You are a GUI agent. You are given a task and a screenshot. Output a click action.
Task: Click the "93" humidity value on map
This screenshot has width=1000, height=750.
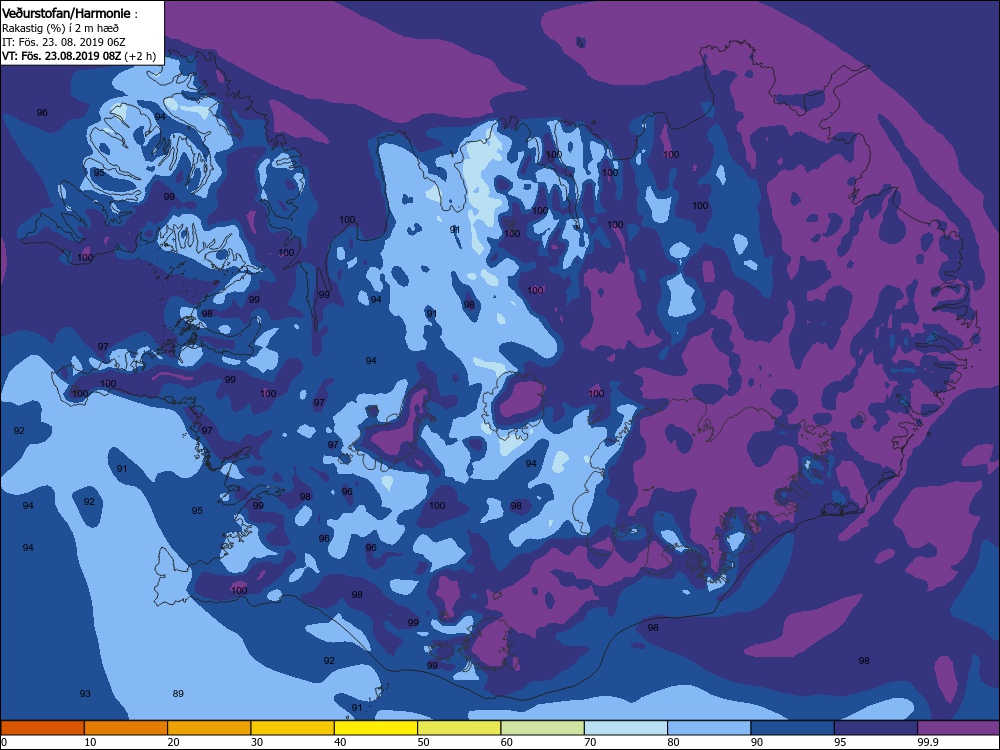85,693
